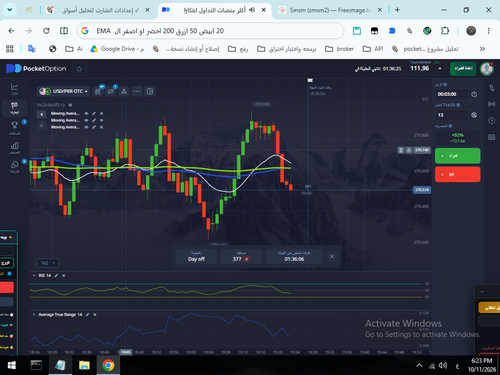Click the volume icon in system tray

pyautogui.click(x=443, y=366)
